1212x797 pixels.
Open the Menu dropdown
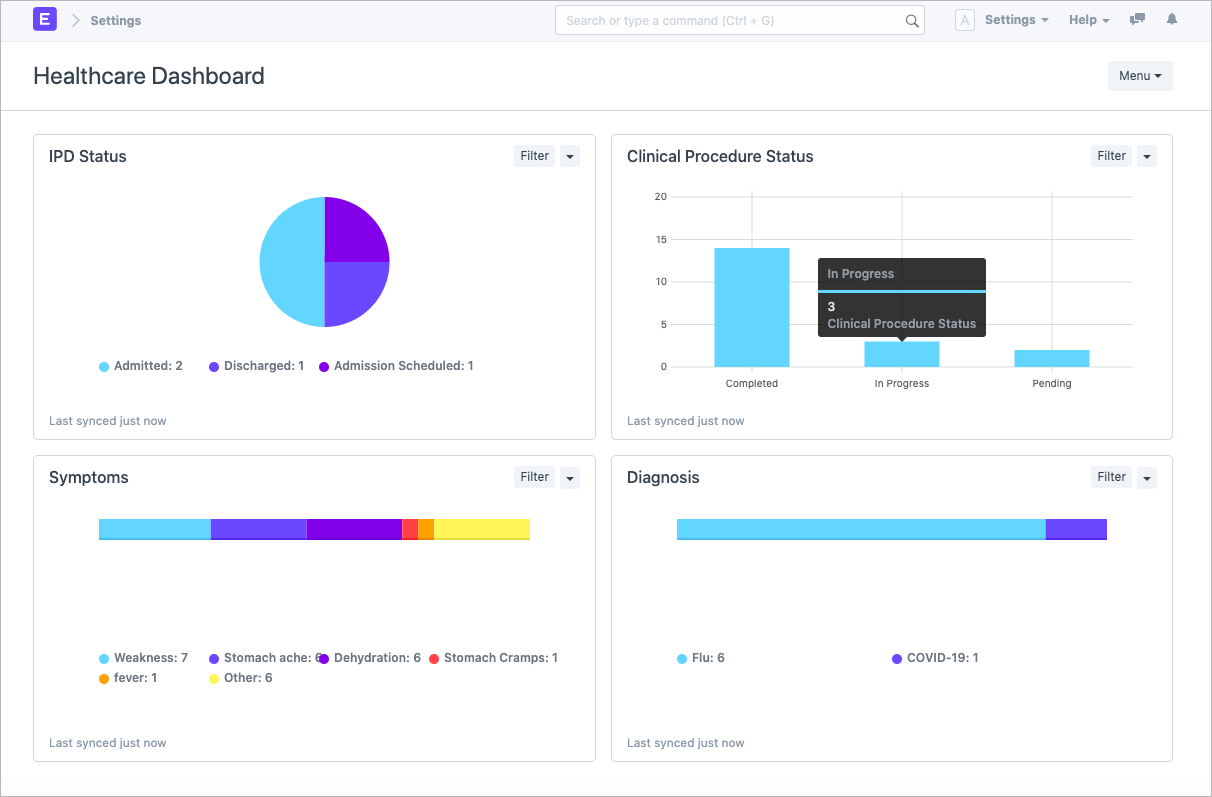tap(1139, 75)
